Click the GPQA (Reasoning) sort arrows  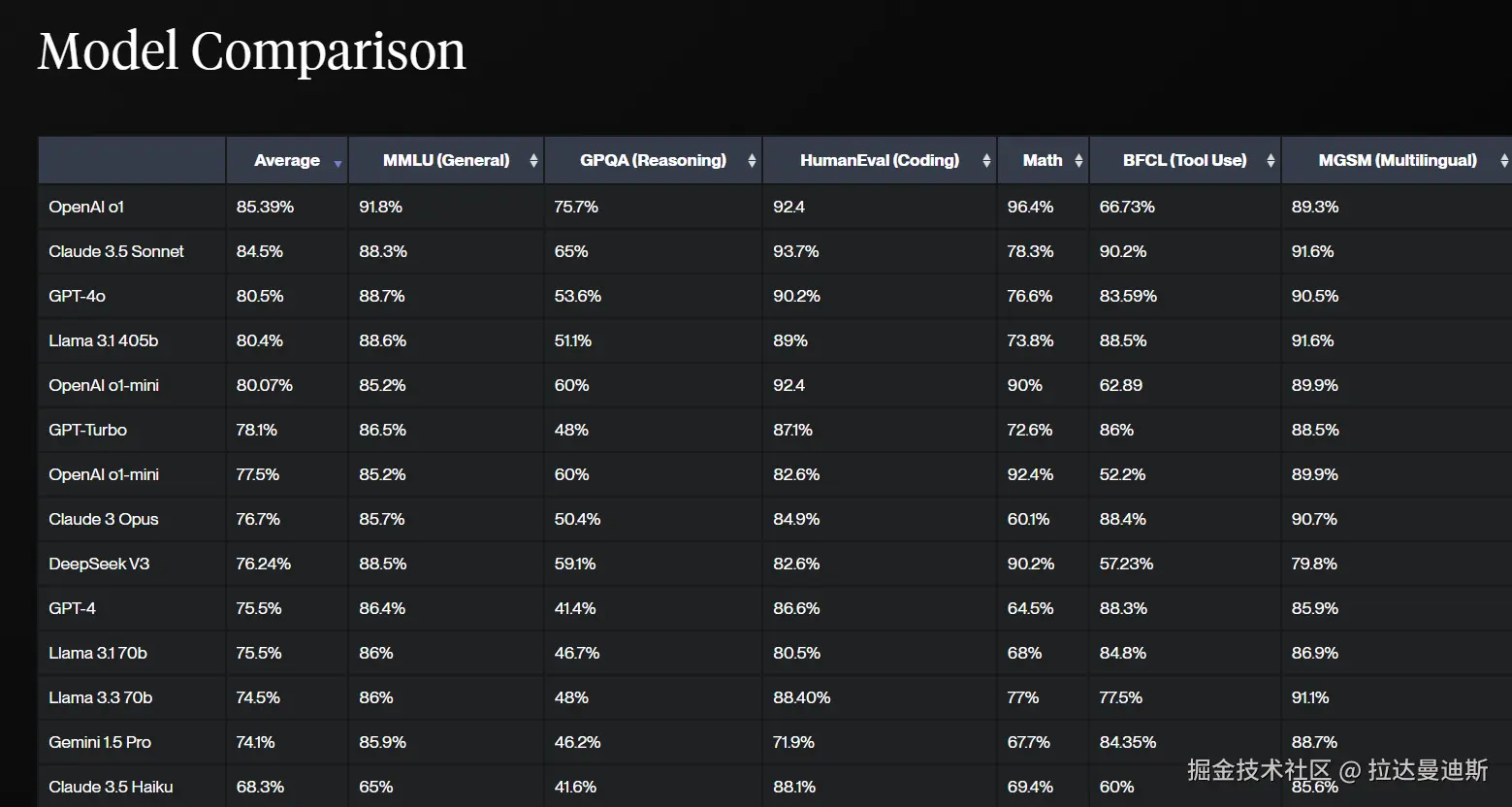tap(752, 161)
